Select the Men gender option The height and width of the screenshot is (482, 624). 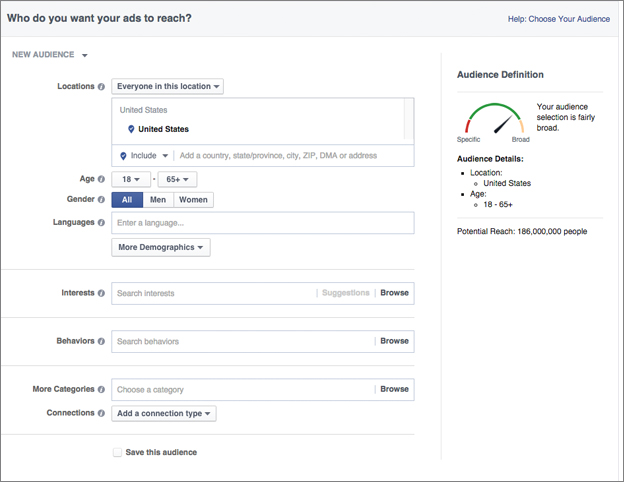158,200
